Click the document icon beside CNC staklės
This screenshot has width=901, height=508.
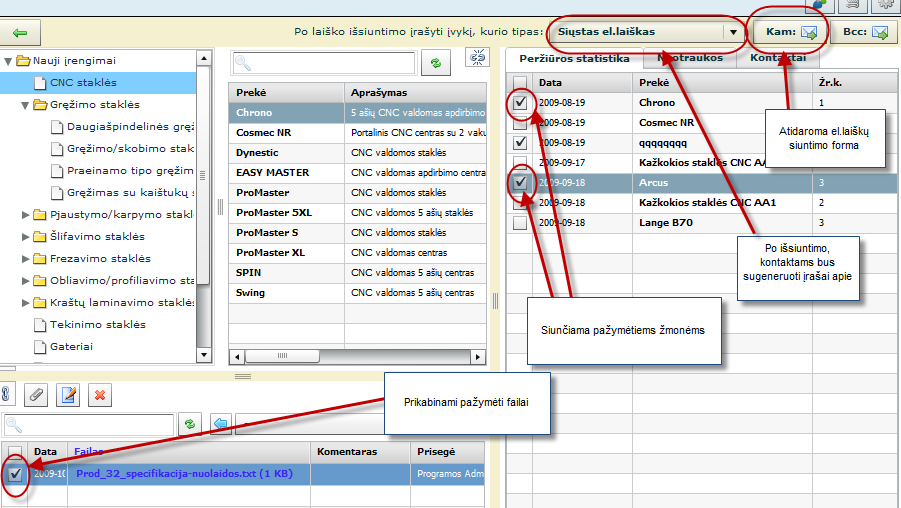pos(40,83)
